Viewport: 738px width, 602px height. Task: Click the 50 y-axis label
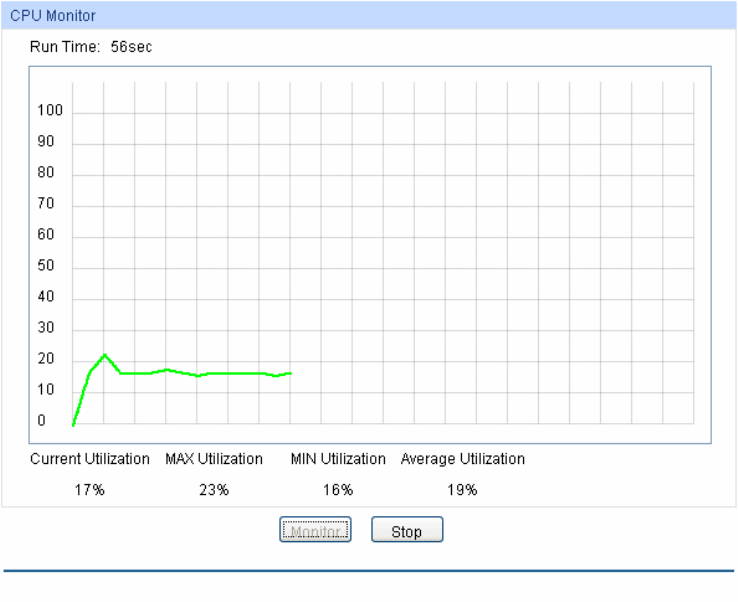(46, 265)
